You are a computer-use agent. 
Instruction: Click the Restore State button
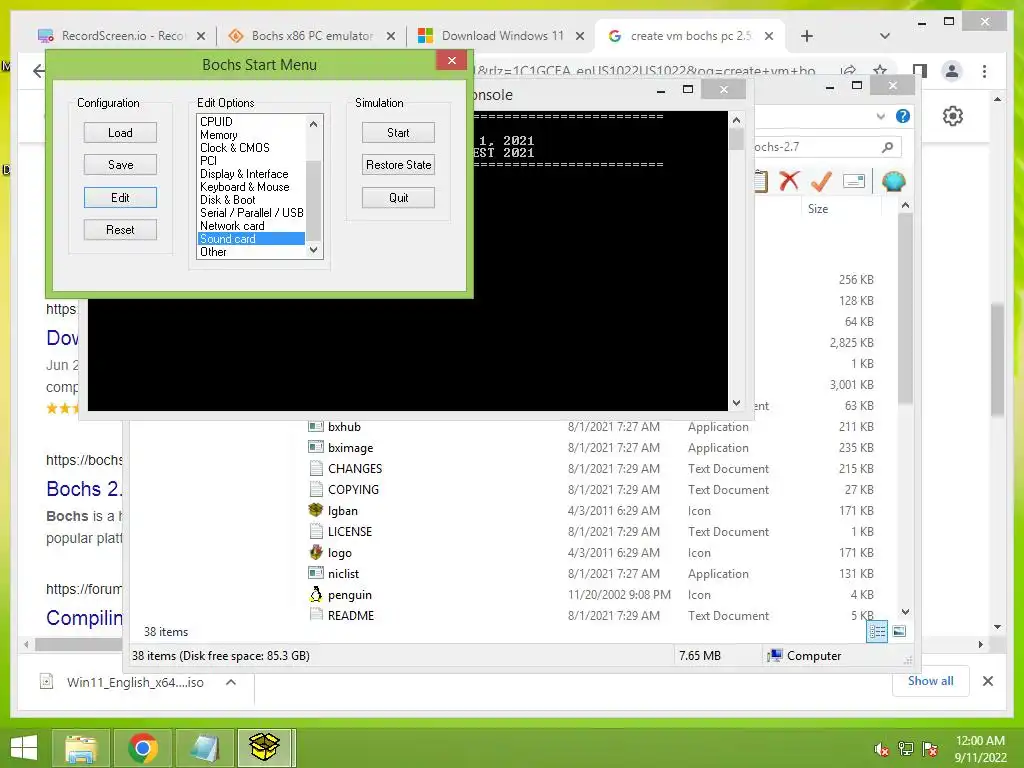pyautogui.click(x=398, y=165)
